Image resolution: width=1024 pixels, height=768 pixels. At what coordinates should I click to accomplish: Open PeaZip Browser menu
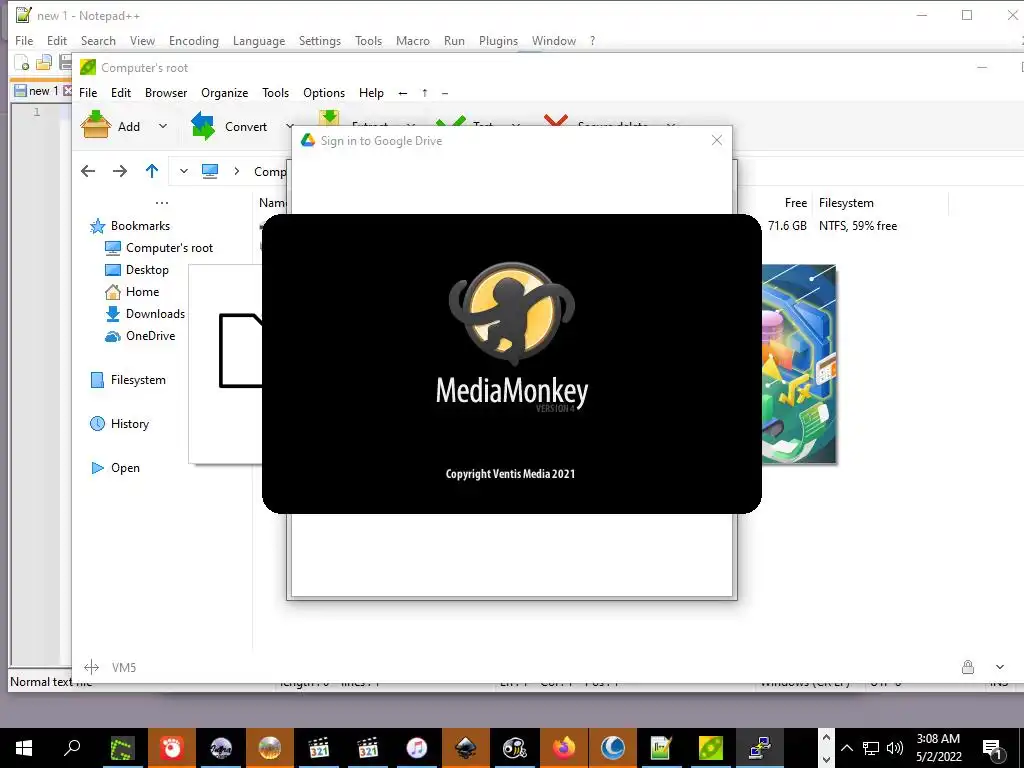pyautogui.click(x=166, y=93)
